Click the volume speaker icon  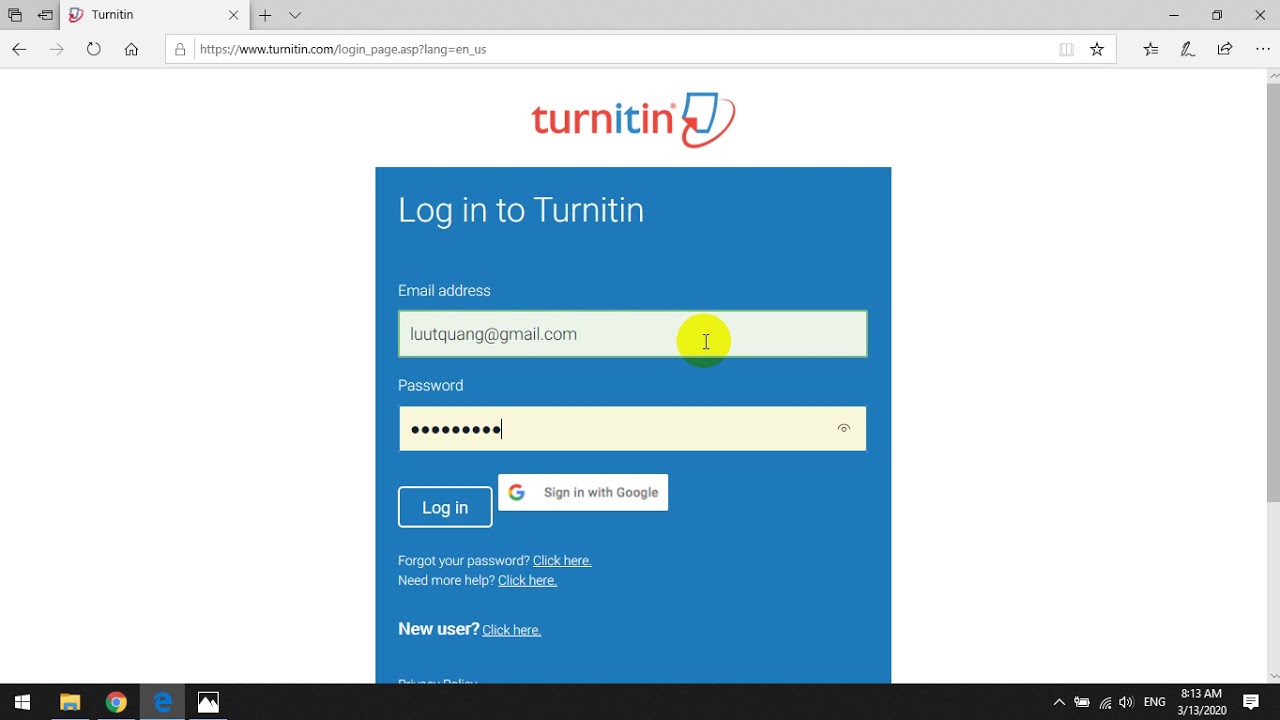(x=1127, y=702)
